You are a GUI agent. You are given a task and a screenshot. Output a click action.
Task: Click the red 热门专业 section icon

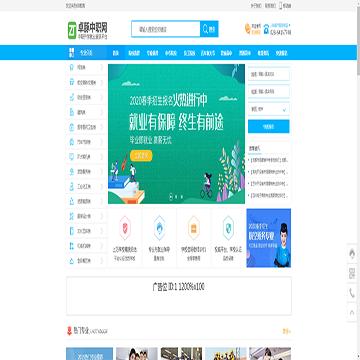click(x=69, y=331)
